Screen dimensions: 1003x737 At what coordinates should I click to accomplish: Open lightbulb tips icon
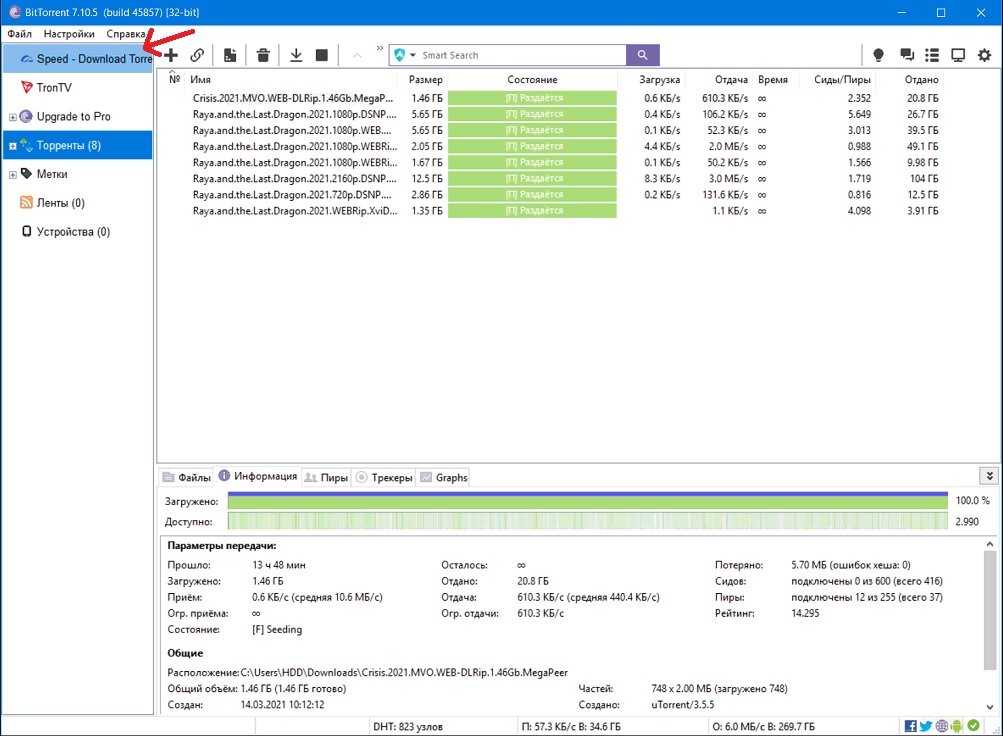pos(878,55)
